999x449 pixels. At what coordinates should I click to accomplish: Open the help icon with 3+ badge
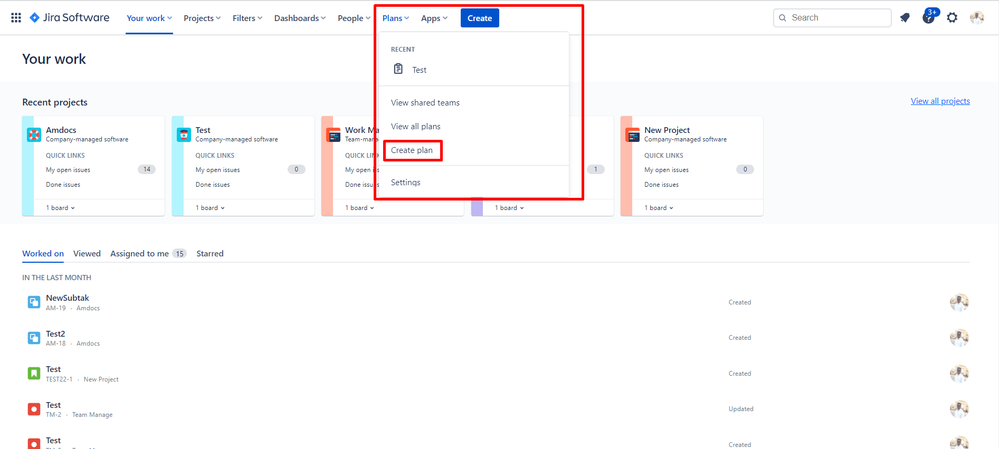929,17
